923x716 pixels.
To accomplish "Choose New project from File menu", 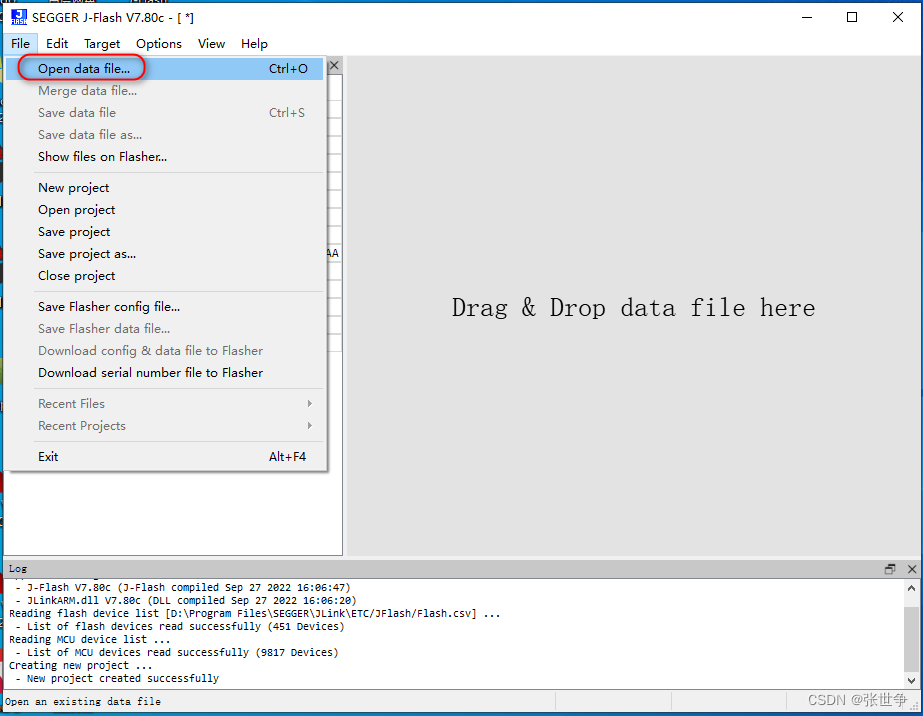I will pyautogui.click(x=165, y=188).
